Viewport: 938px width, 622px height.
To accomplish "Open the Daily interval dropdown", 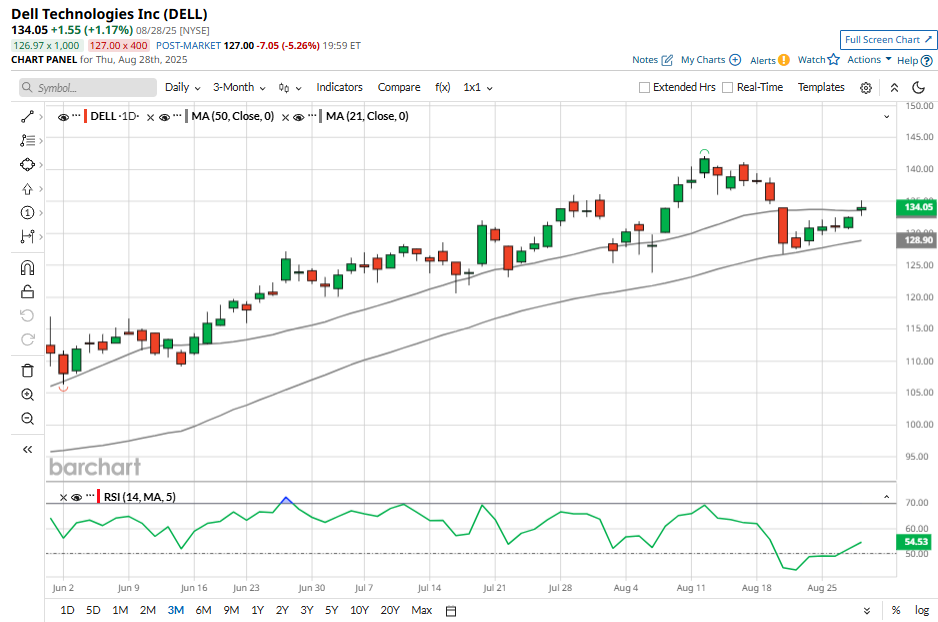I will [x=182, y=87].
